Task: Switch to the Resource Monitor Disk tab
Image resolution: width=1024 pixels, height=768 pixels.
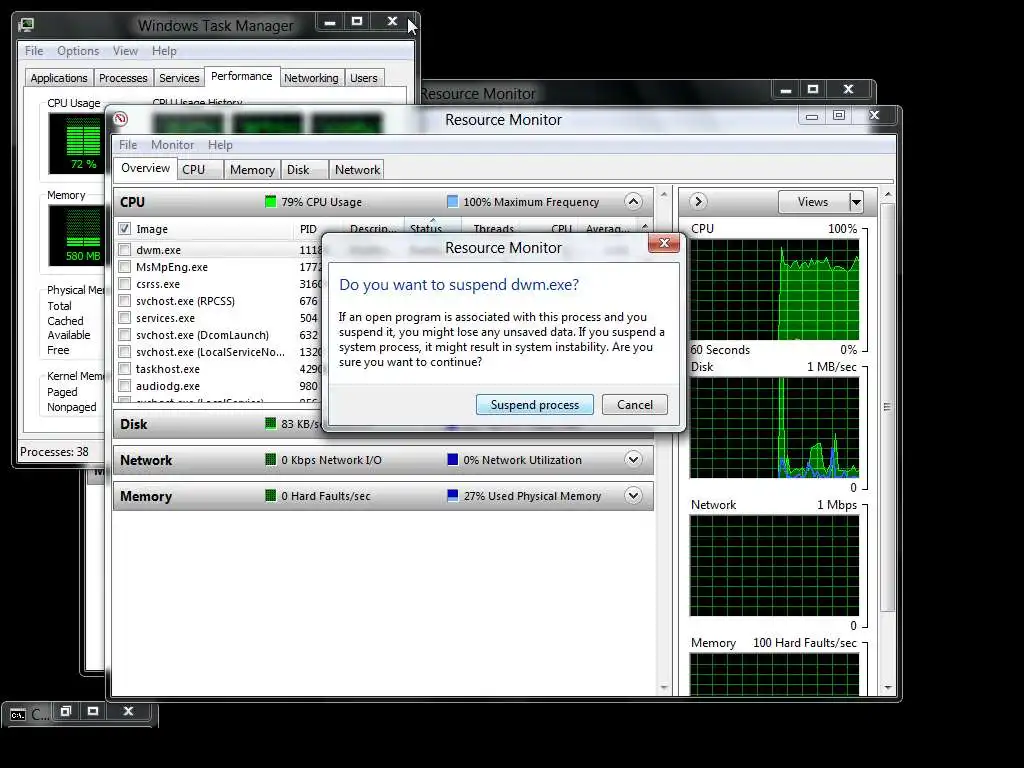Action: tap(304, 170)
